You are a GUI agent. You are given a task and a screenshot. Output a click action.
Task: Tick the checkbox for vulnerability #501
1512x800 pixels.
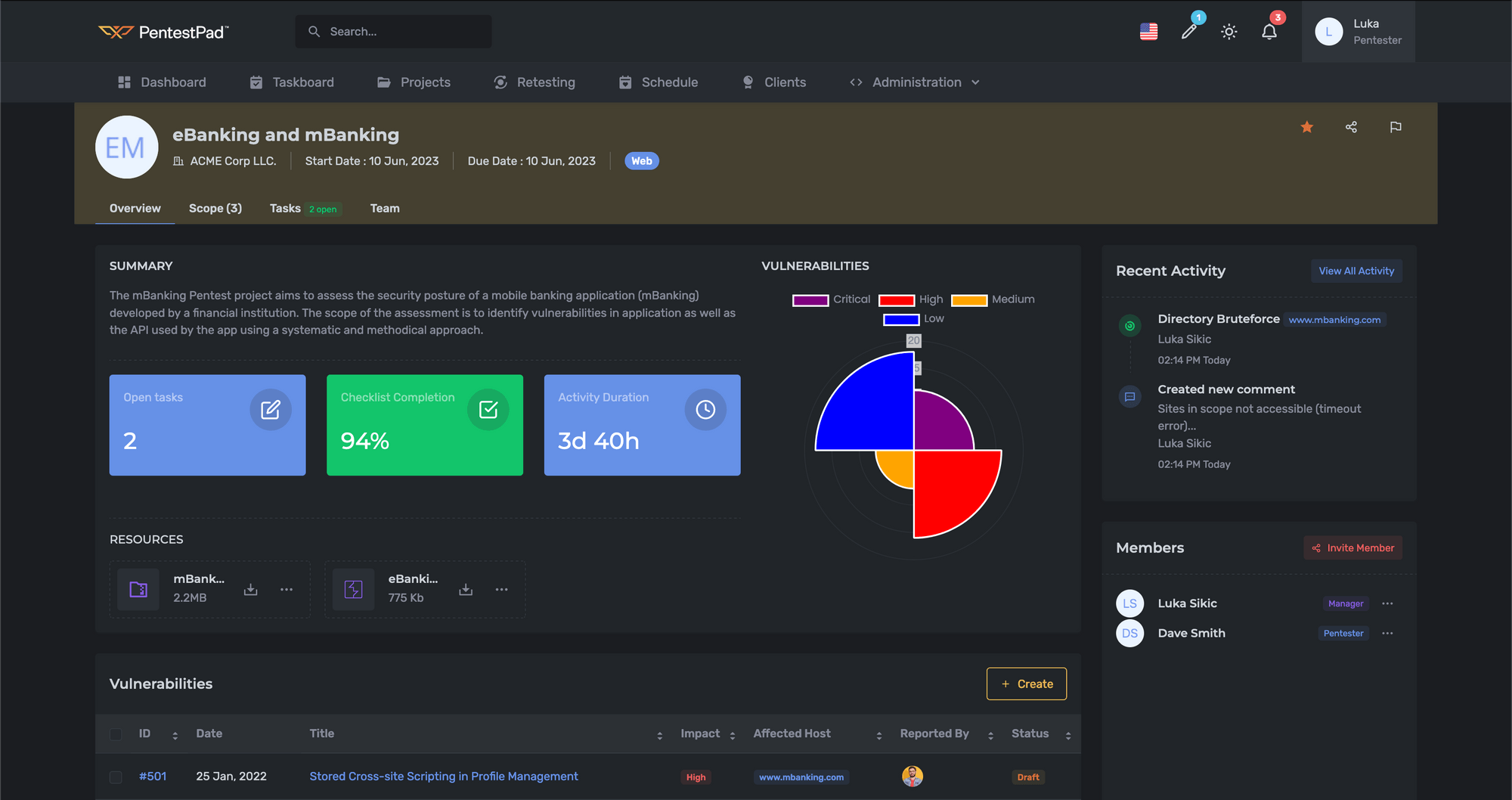click(x=116, y=777)
